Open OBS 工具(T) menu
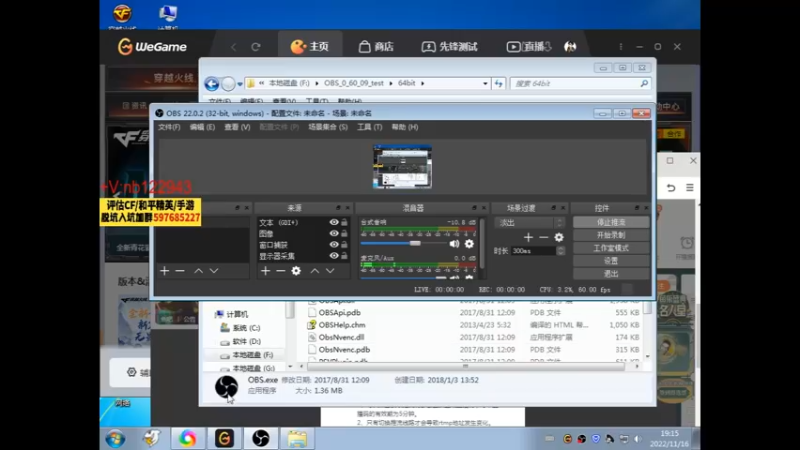The width and height of the screenshot is (800, 450). pos(369,127)
